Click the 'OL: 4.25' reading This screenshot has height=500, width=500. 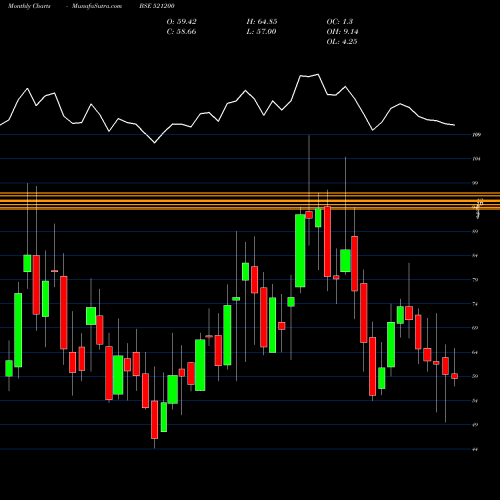[342, 42]
